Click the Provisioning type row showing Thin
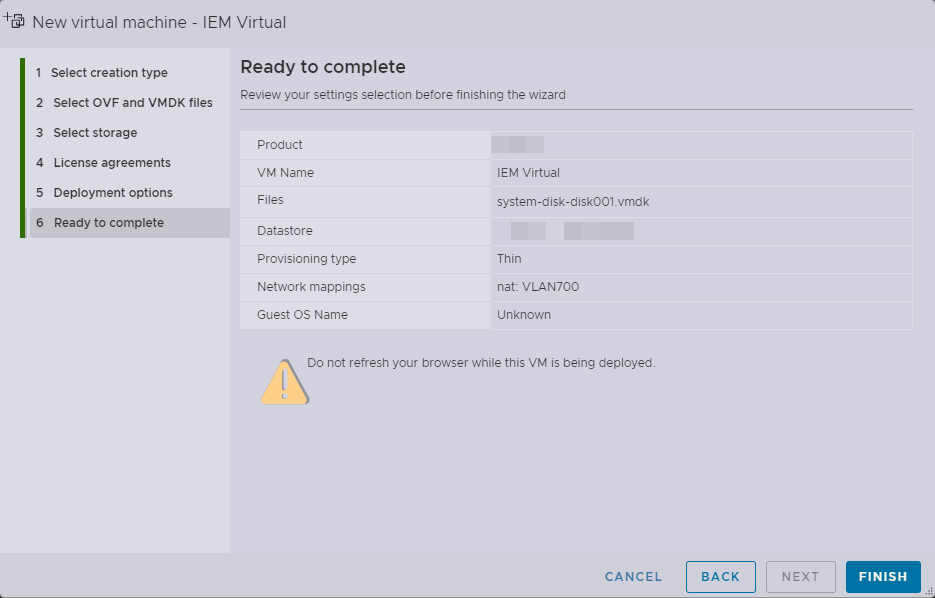Image resolution: width=935 pixels, height=598 pixels. pos(575,258)
